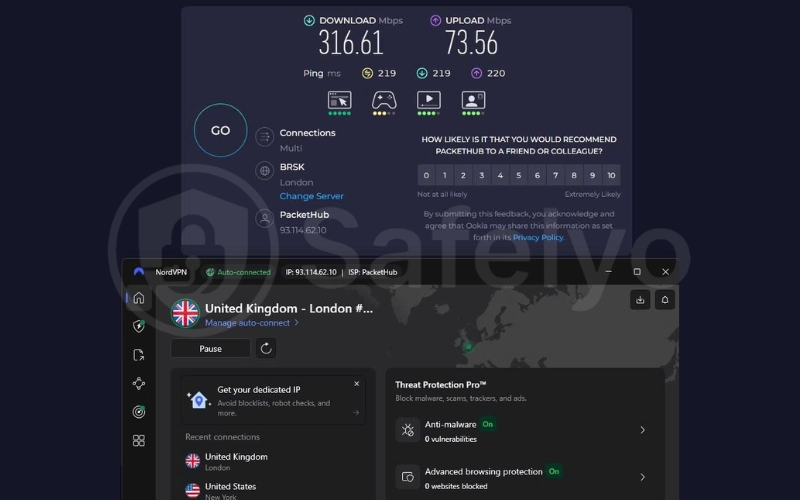Rate recommendation score 7
This screenshot has height=500, width=800.
point(555,175)
